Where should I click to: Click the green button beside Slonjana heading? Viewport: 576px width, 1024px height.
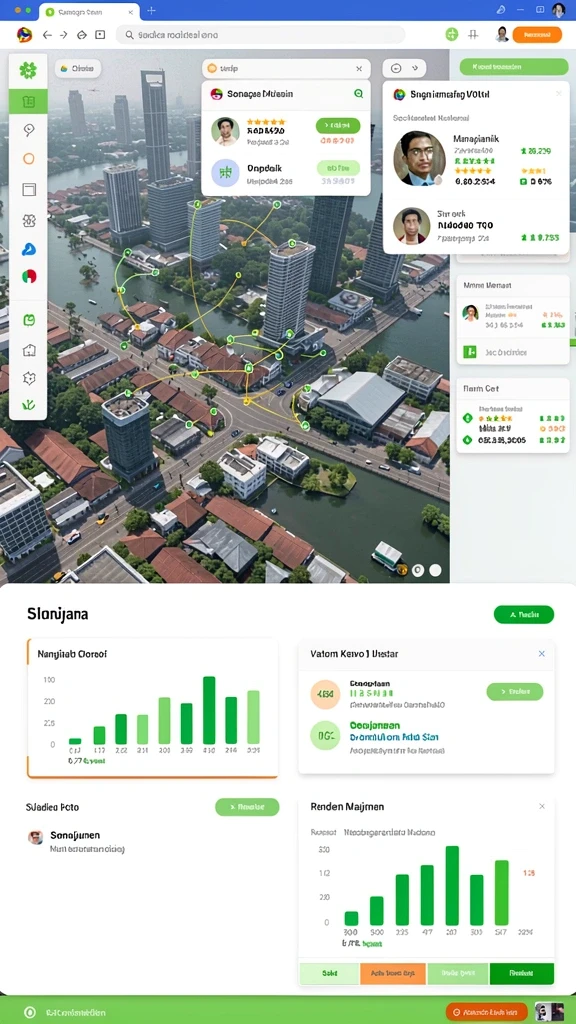524,615
